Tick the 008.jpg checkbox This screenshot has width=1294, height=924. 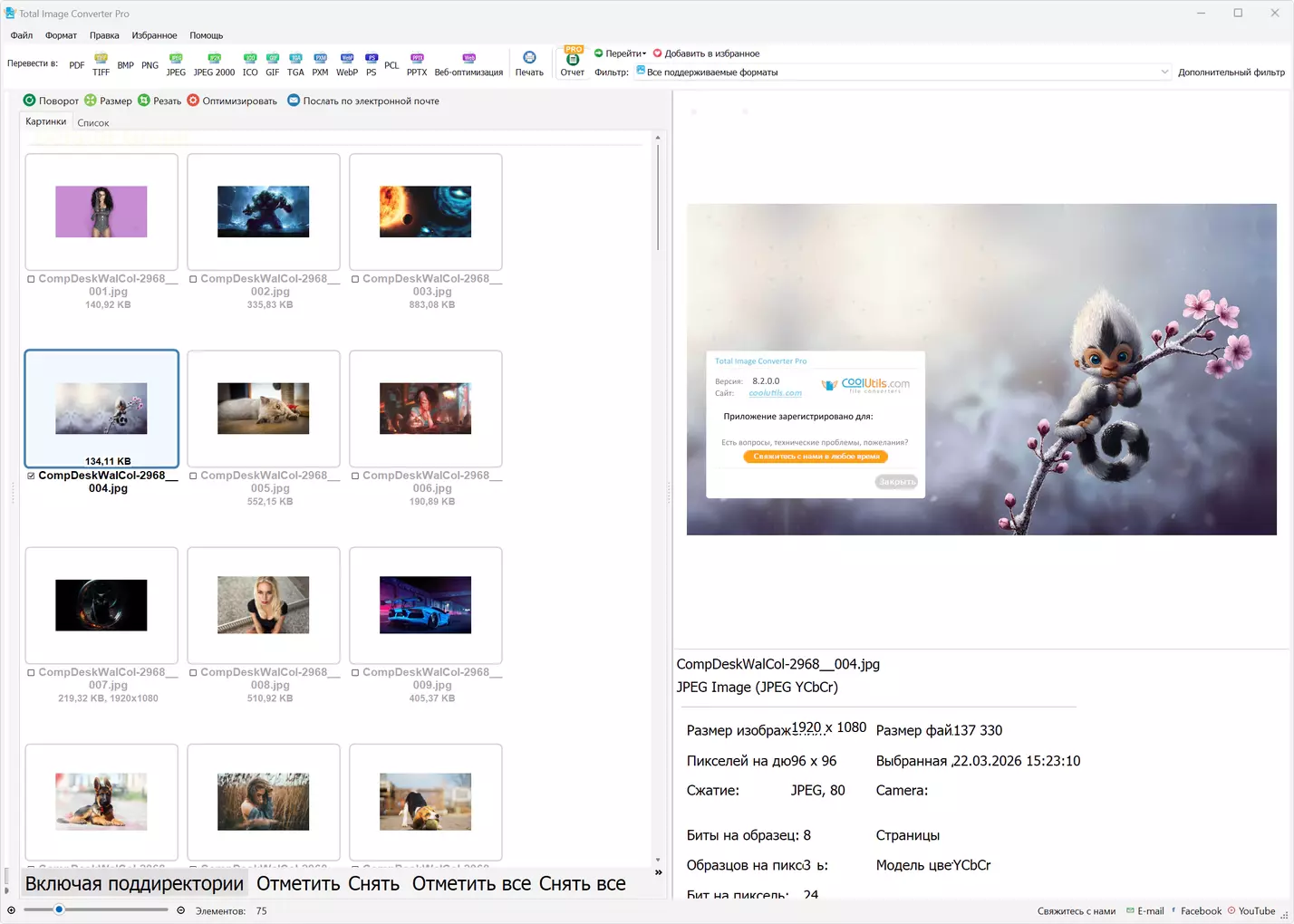(193, 673)
